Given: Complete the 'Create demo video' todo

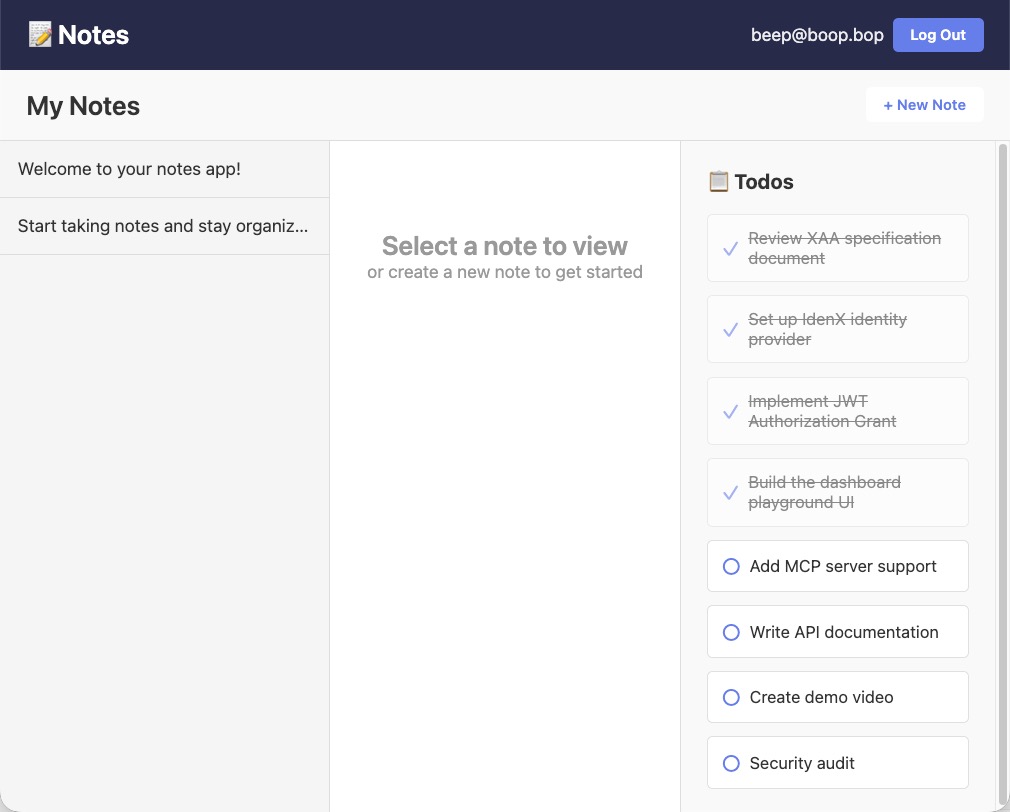Looking at the screenshot, I should click(x=730, y=697).
